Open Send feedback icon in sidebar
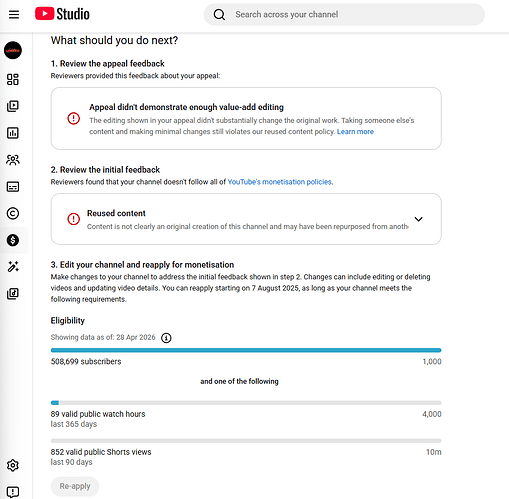Screen dimensions: 509x499 (x=13, y=492)
